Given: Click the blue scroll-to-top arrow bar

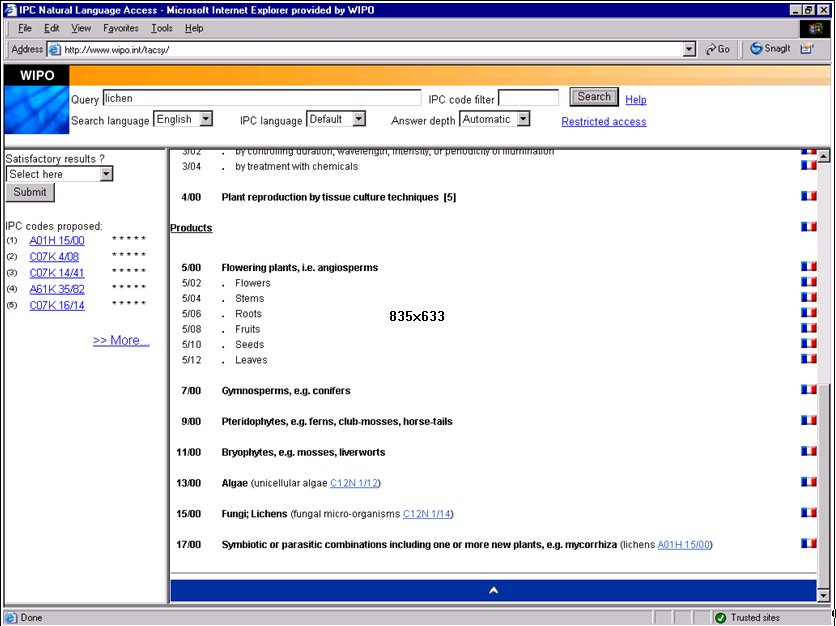Looking at the screenshot, I should 493,591.
